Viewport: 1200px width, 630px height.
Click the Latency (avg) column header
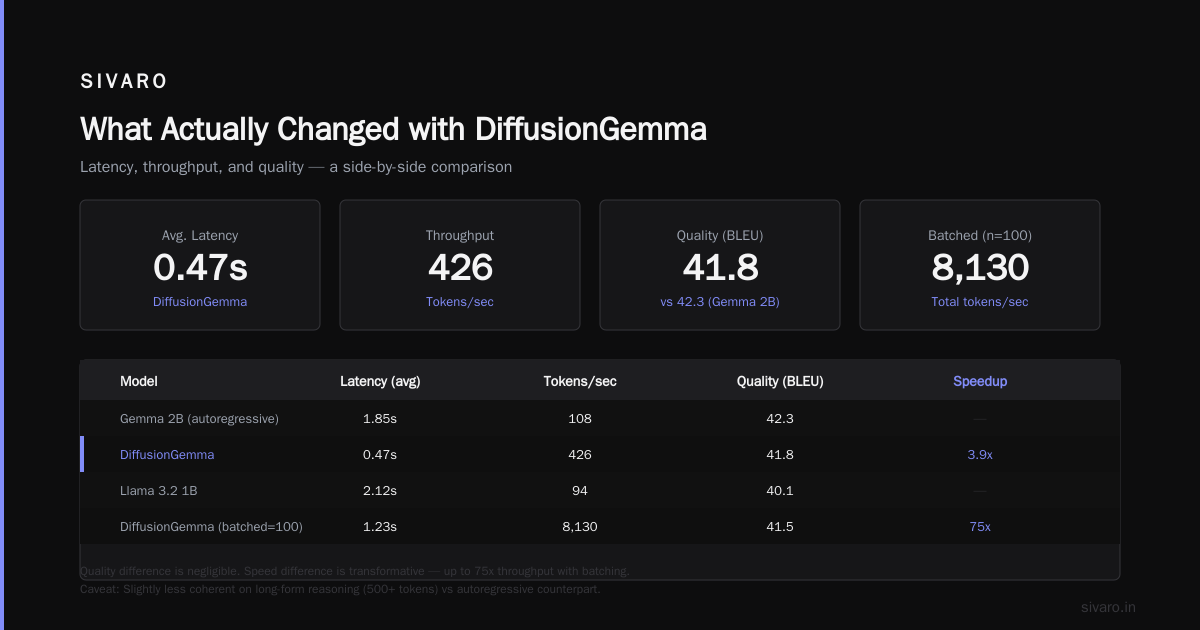[x=380, y=382]
